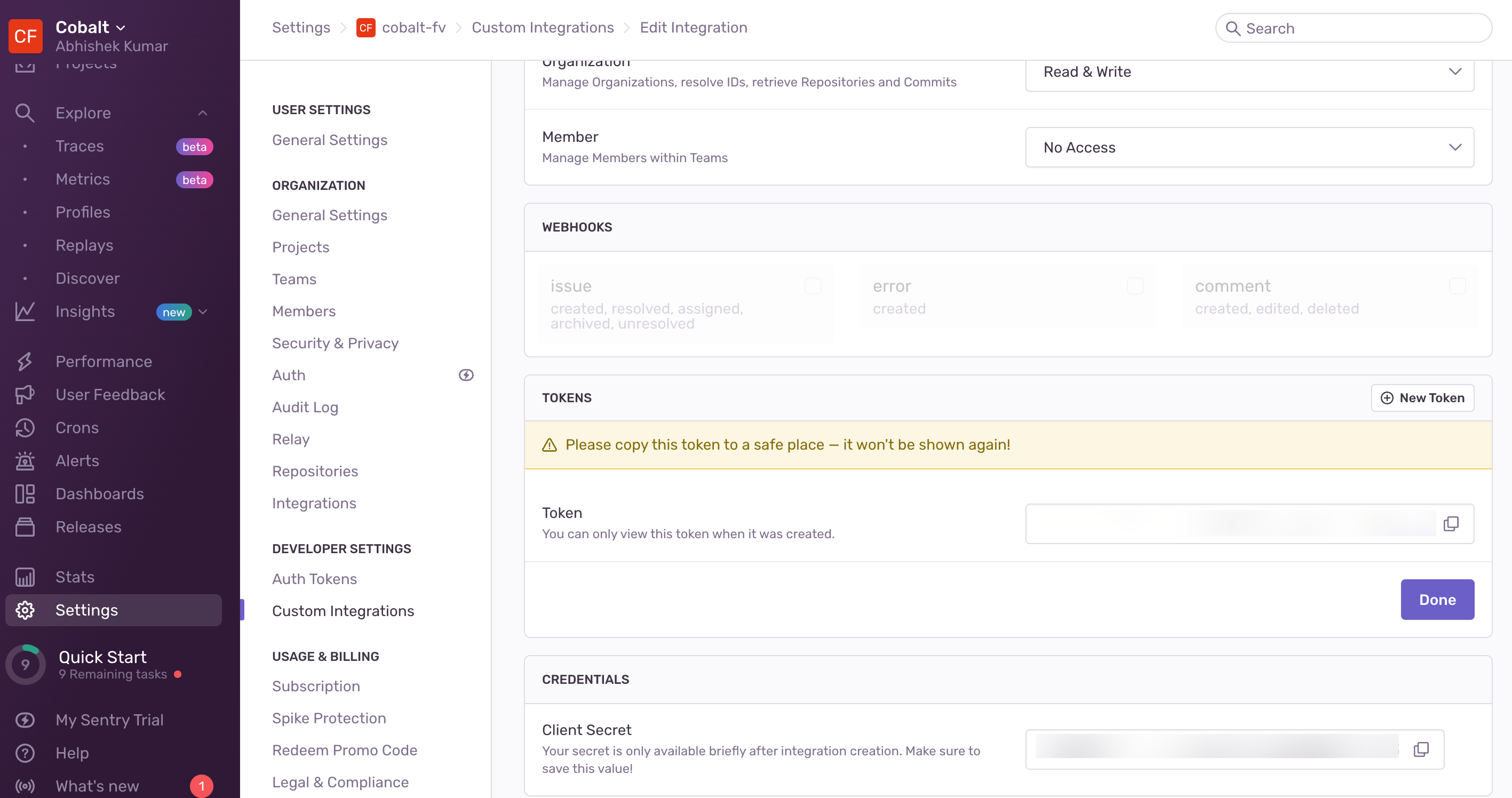Go to Security & Privacy settings
This screenshot has height=798, width=1512.
point(335,342)
